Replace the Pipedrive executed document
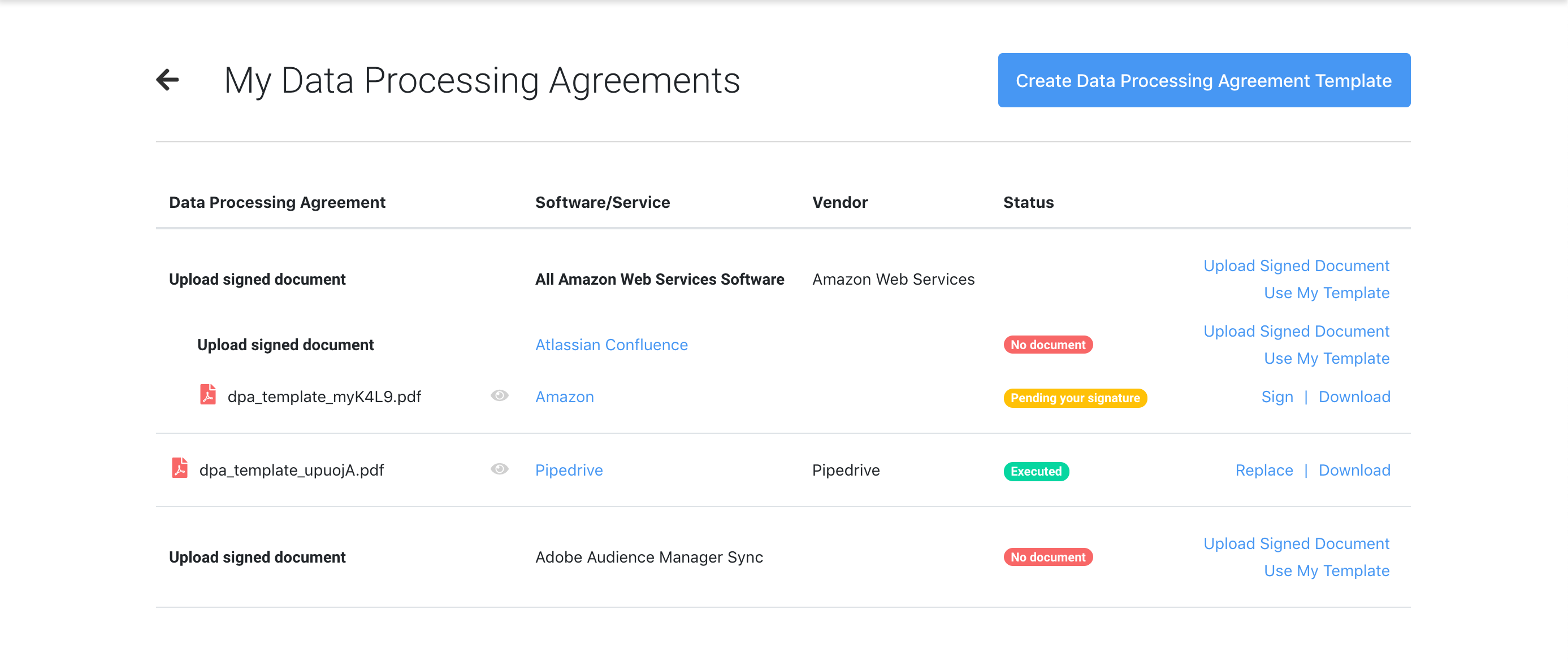 click(1264, 471)
